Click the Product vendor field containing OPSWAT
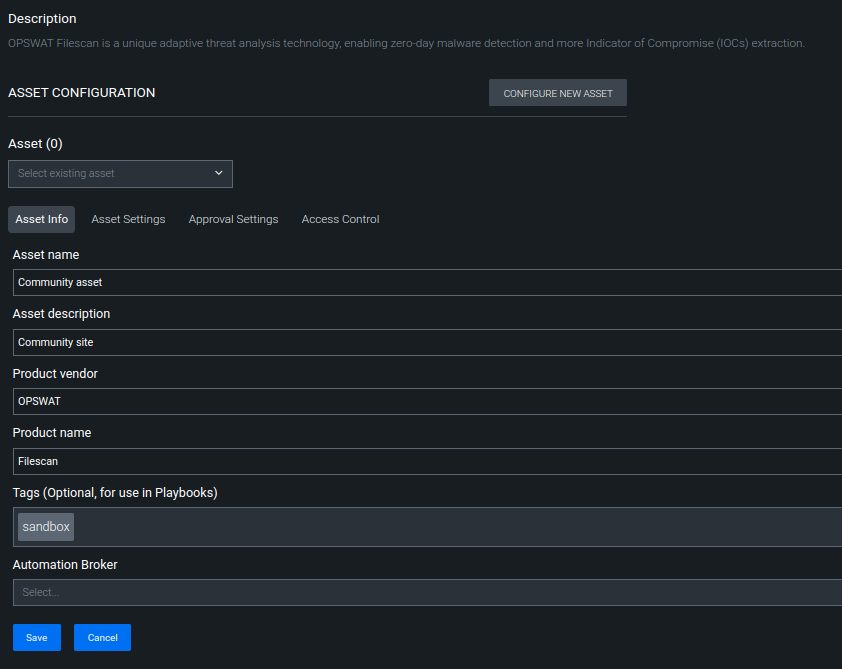The height and width of the screenshot is (669, 842). (427, 401)
